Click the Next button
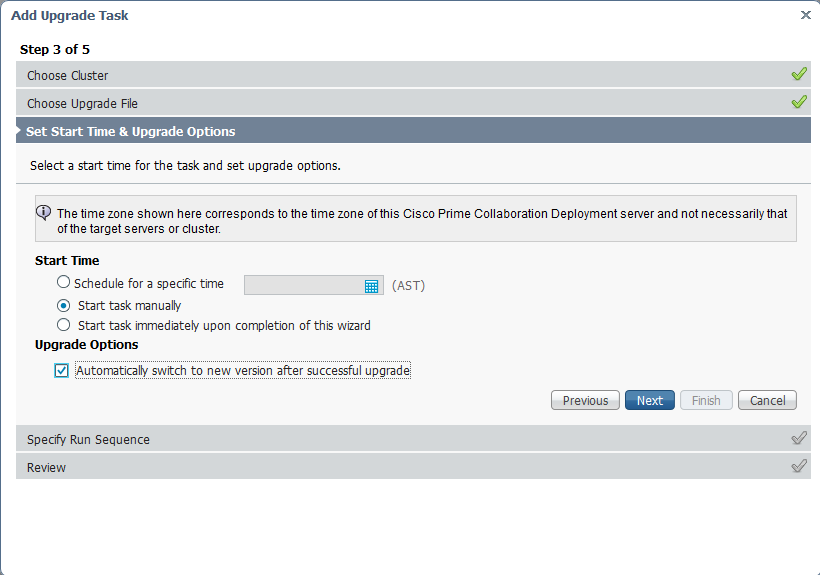 pos(650,400)
